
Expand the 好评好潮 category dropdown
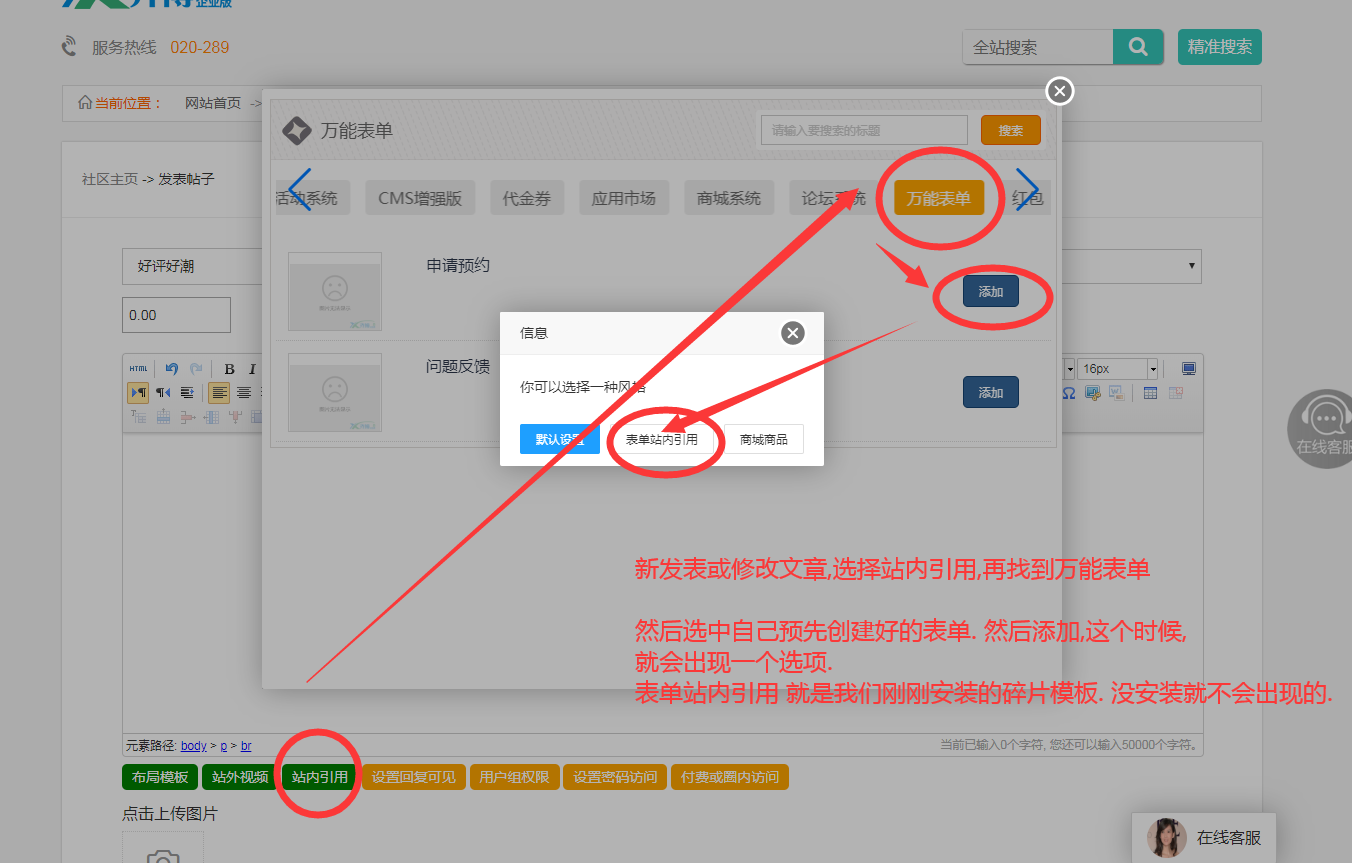(x=1190, y=266)
